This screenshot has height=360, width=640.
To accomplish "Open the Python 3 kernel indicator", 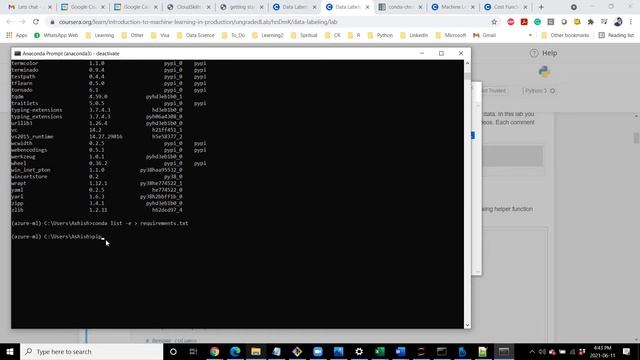I will point(539,91).
